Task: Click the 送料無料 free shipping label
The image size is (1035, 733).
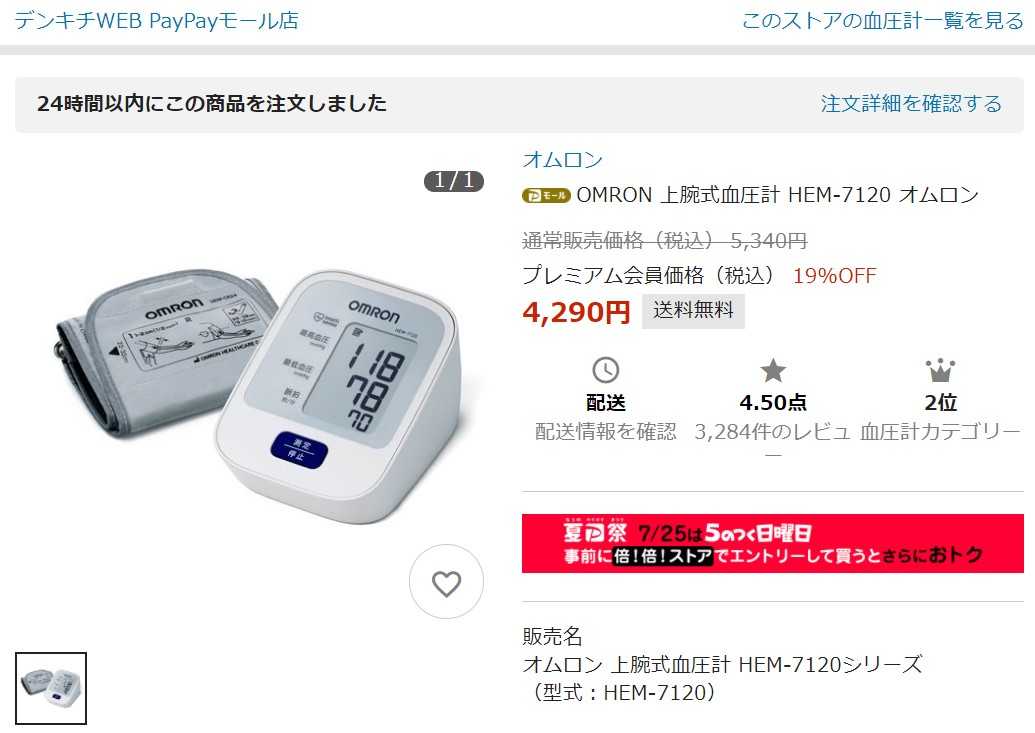Action: click(693, 310)
